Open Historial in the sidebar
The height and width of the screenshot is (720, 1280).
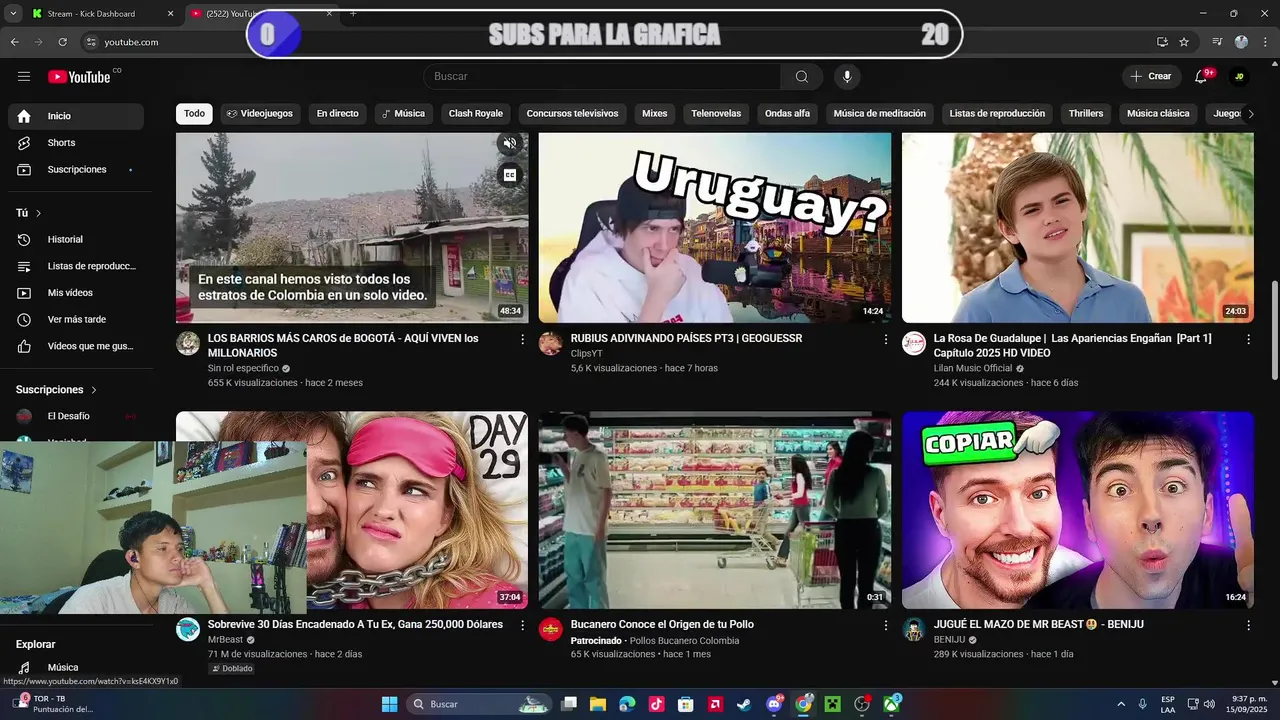[76, 240]
